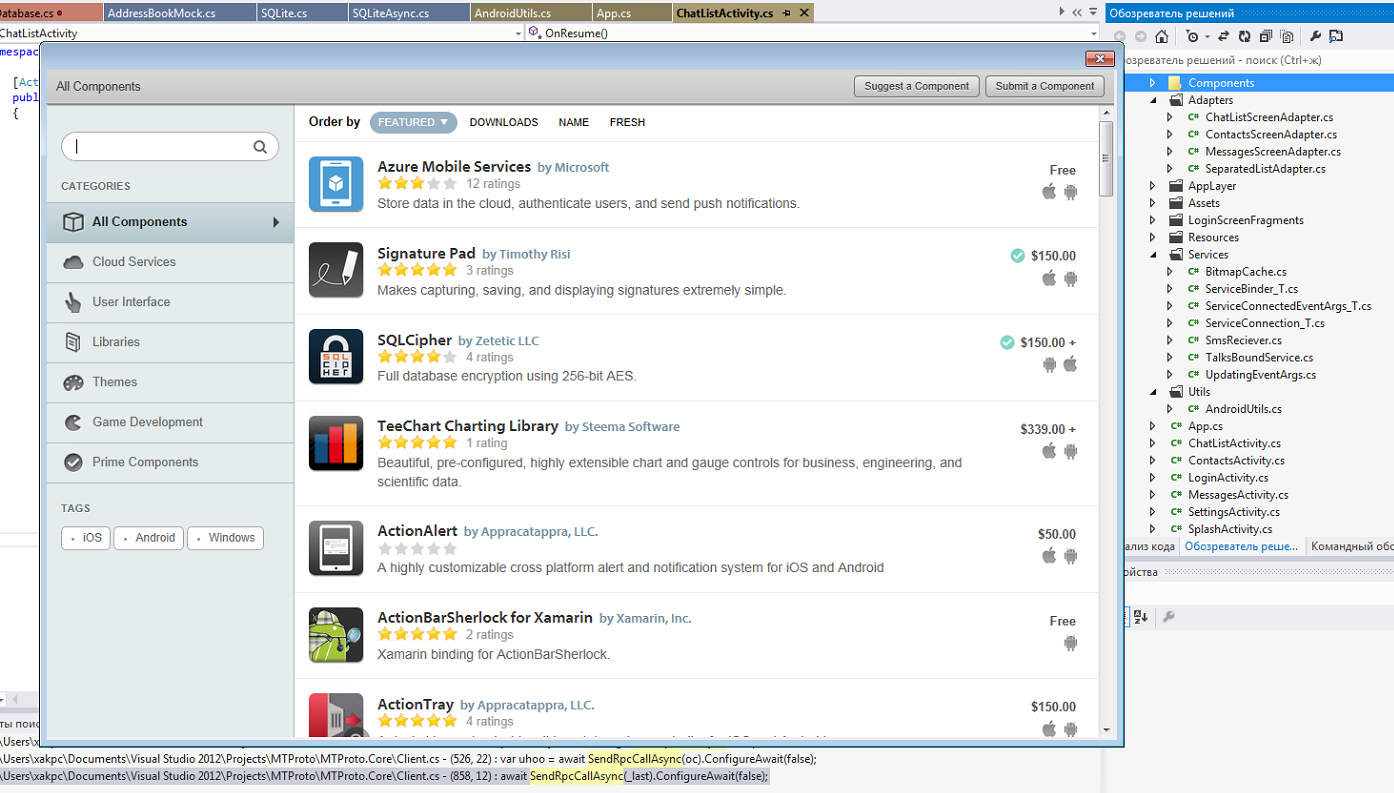This screenshot has width=1394, height=793.
Task: Sort components by FRESH
Action: click(627, 122)
